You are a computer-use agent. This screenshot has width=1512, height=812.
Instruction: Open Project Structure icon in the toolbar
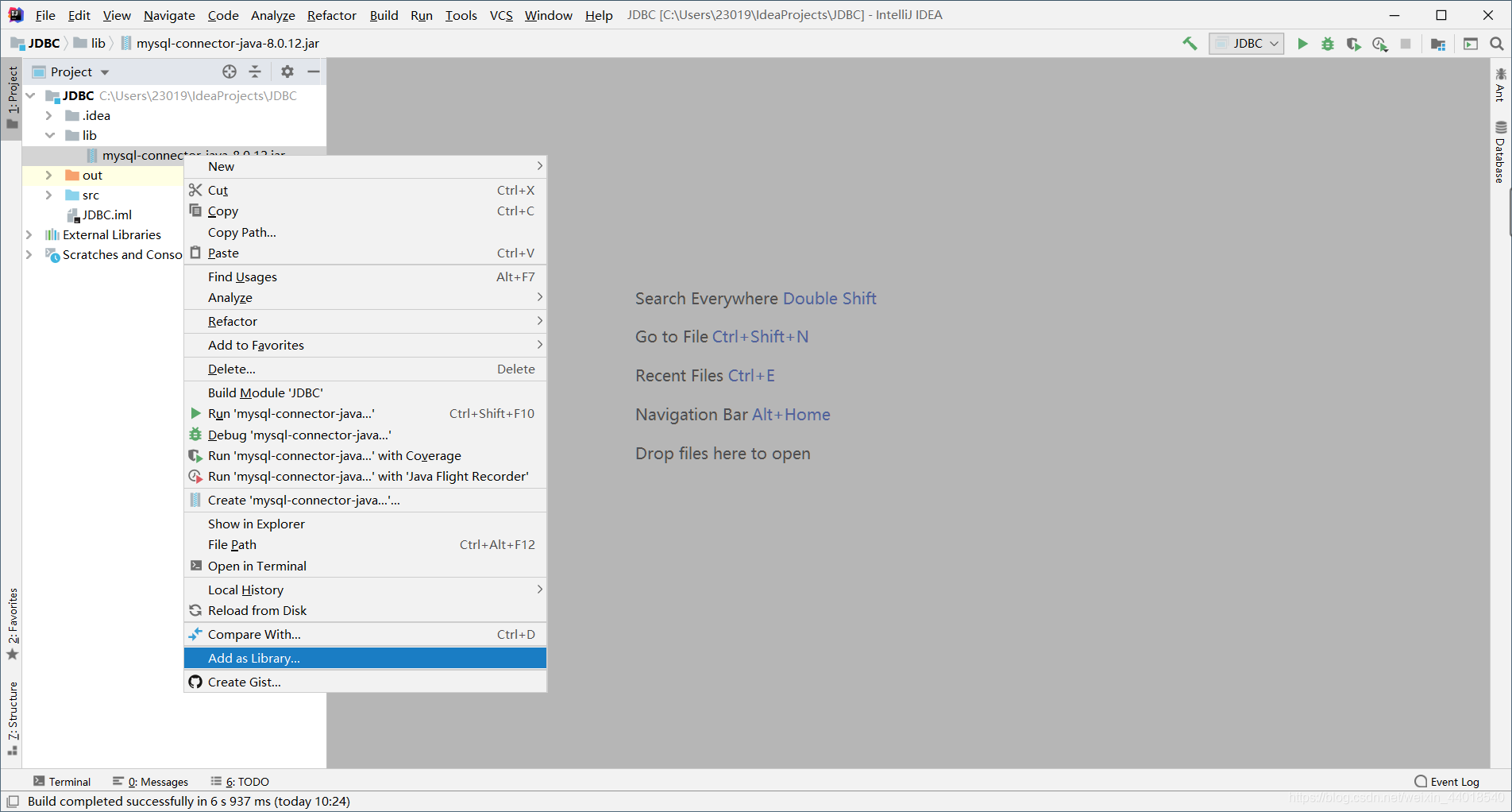tap(1437, 44)
